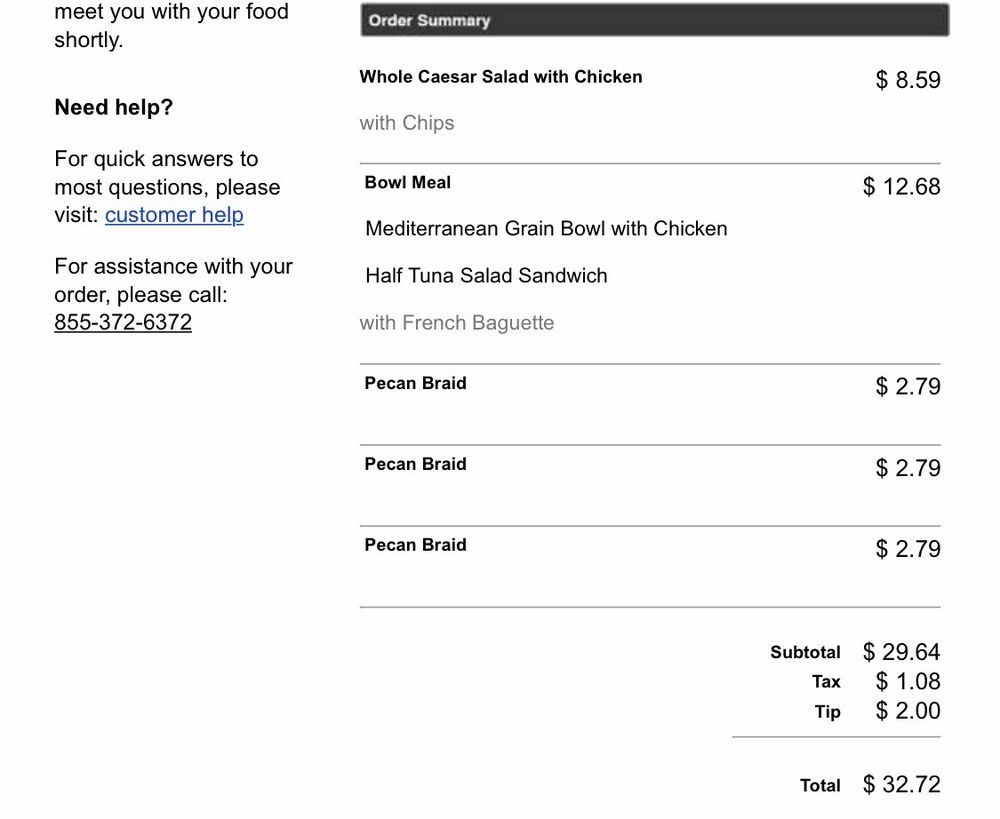Select the Half Tuna Salad Sandwich line
1000x819 pixels.
pyautogui.click(x=486, y=276)
